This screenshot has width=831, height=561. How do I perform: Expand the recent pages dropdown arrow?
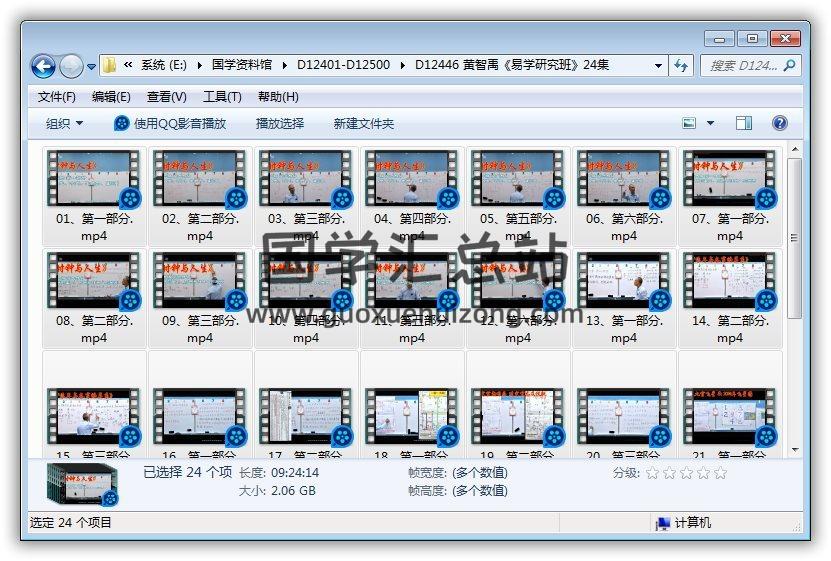pos(92,67)
